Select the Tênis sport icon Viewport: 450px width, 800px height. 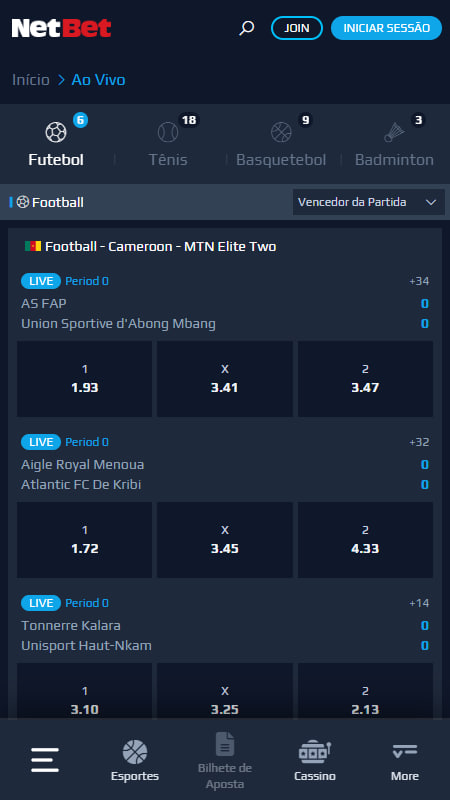point(168,133)
